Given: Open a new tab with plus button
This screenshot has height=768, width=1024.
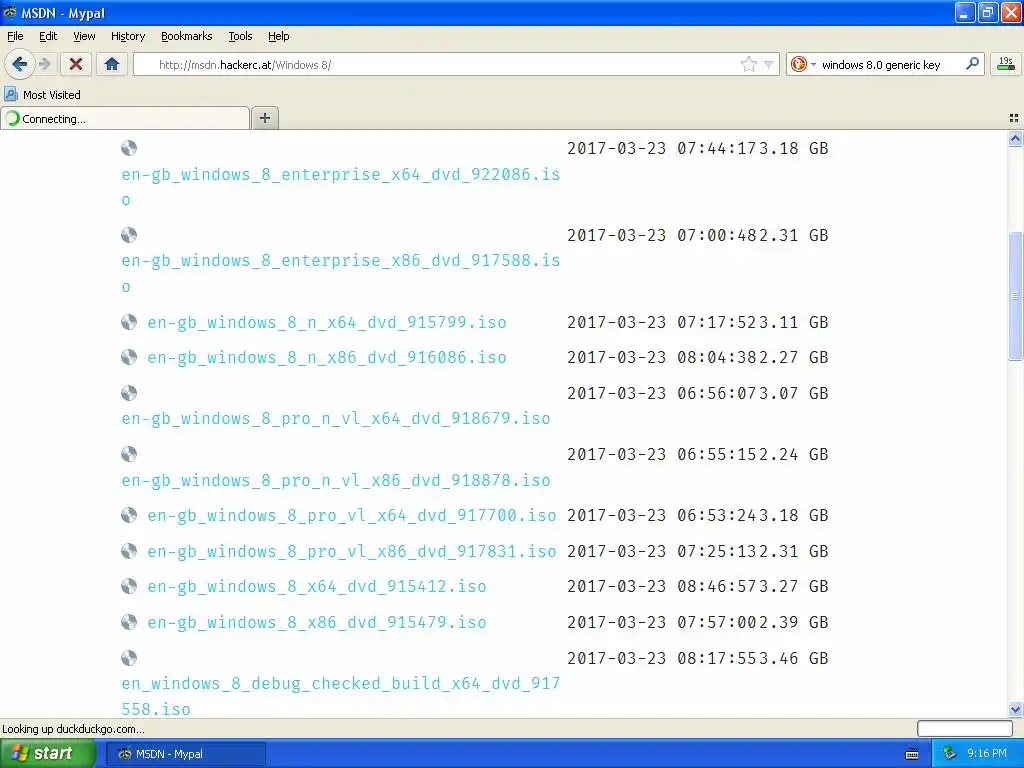Looking at the screenshot, I should pos(264,118).
